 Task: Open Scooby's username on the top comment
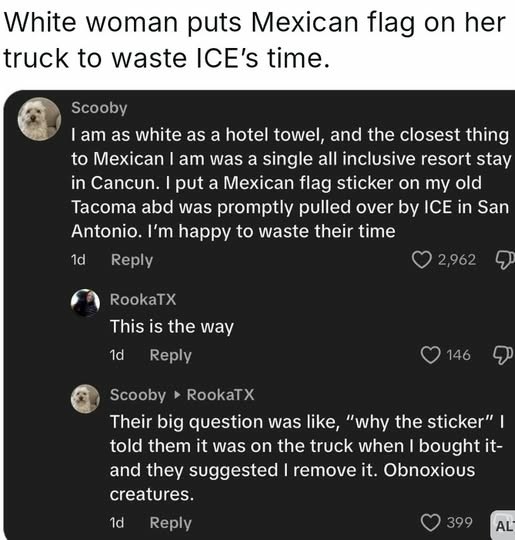(x=99, y=108)
